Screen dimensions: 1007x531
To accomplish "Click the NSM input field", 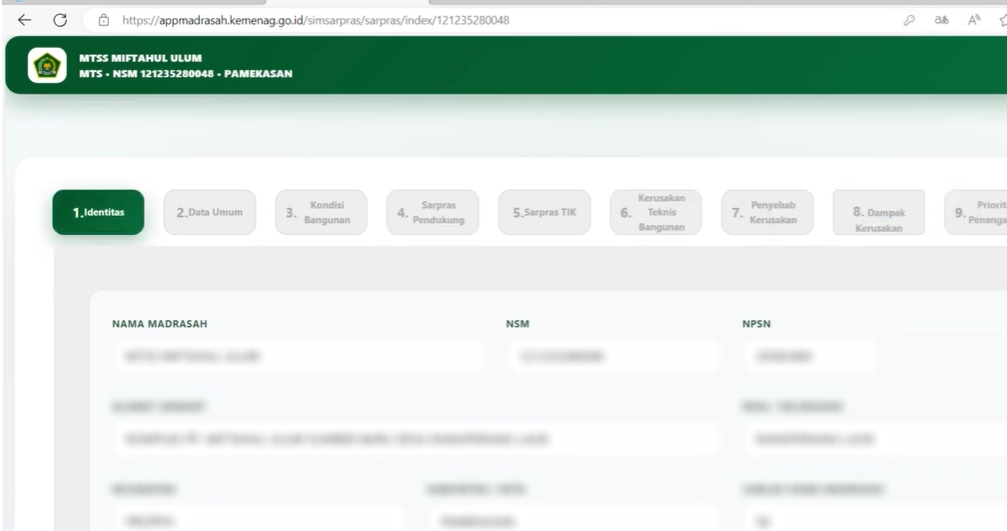I will [x=615, y=356].
